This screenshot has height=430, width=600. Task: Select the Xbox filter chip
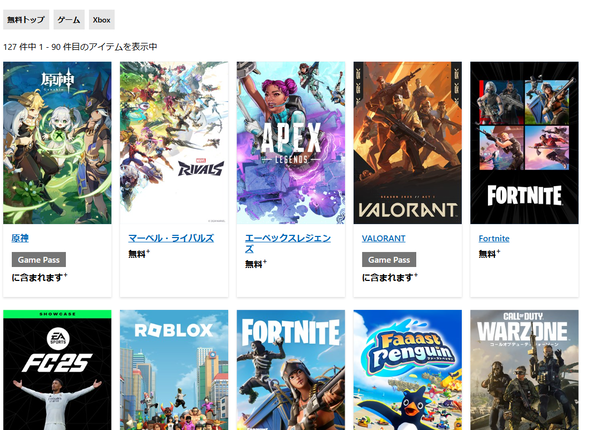pos(102,20)
